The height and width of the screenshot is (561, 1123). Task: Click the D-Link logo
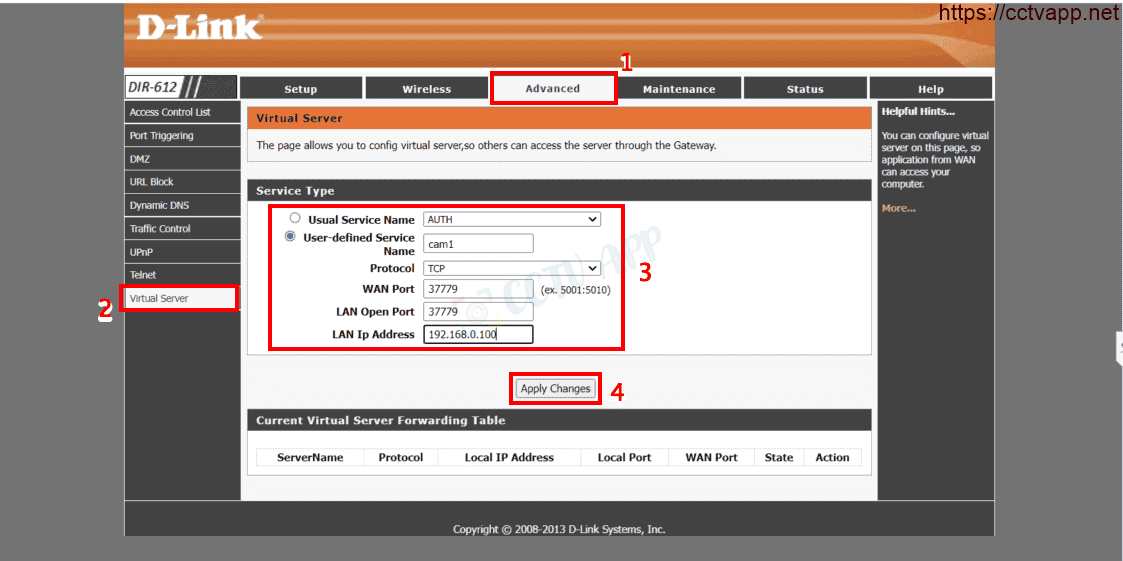(x=198, y=27)
